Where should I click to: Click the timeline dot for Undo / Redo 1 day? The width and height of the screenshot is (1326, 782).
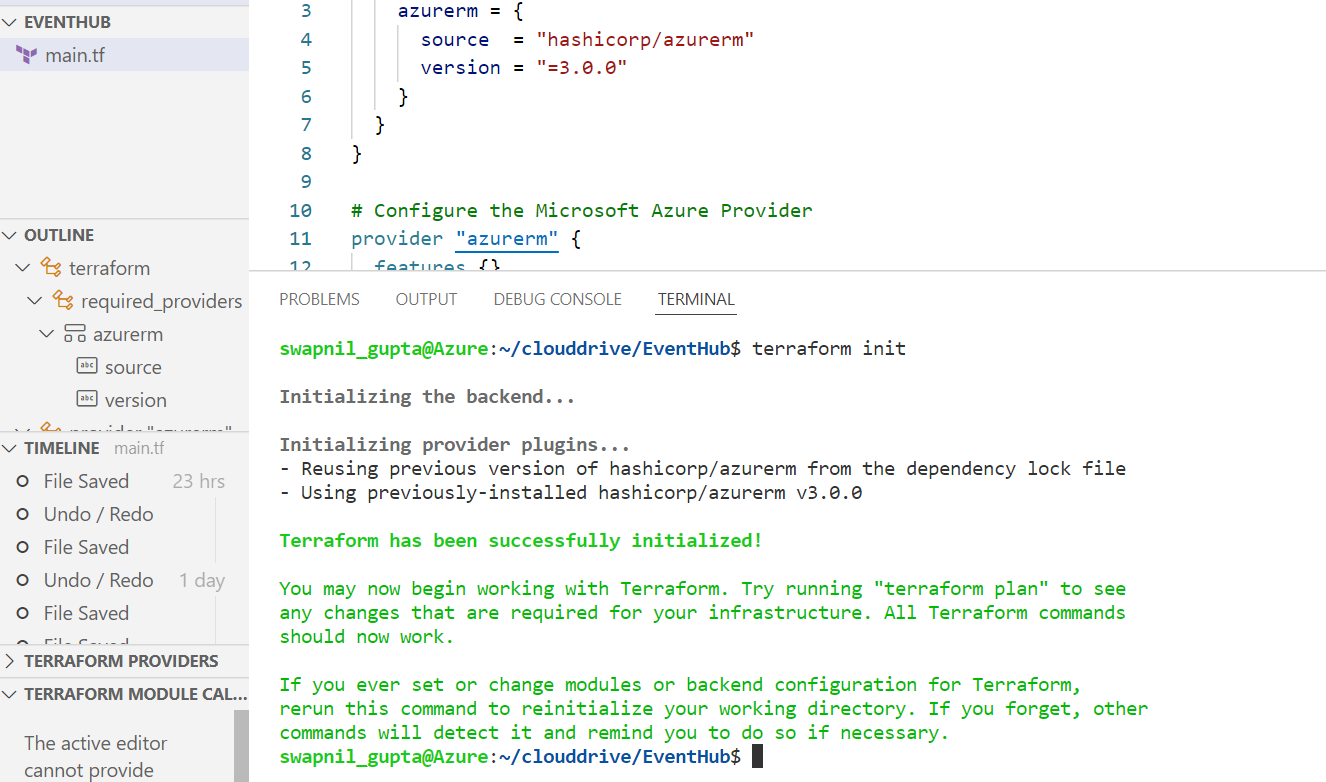22,580
